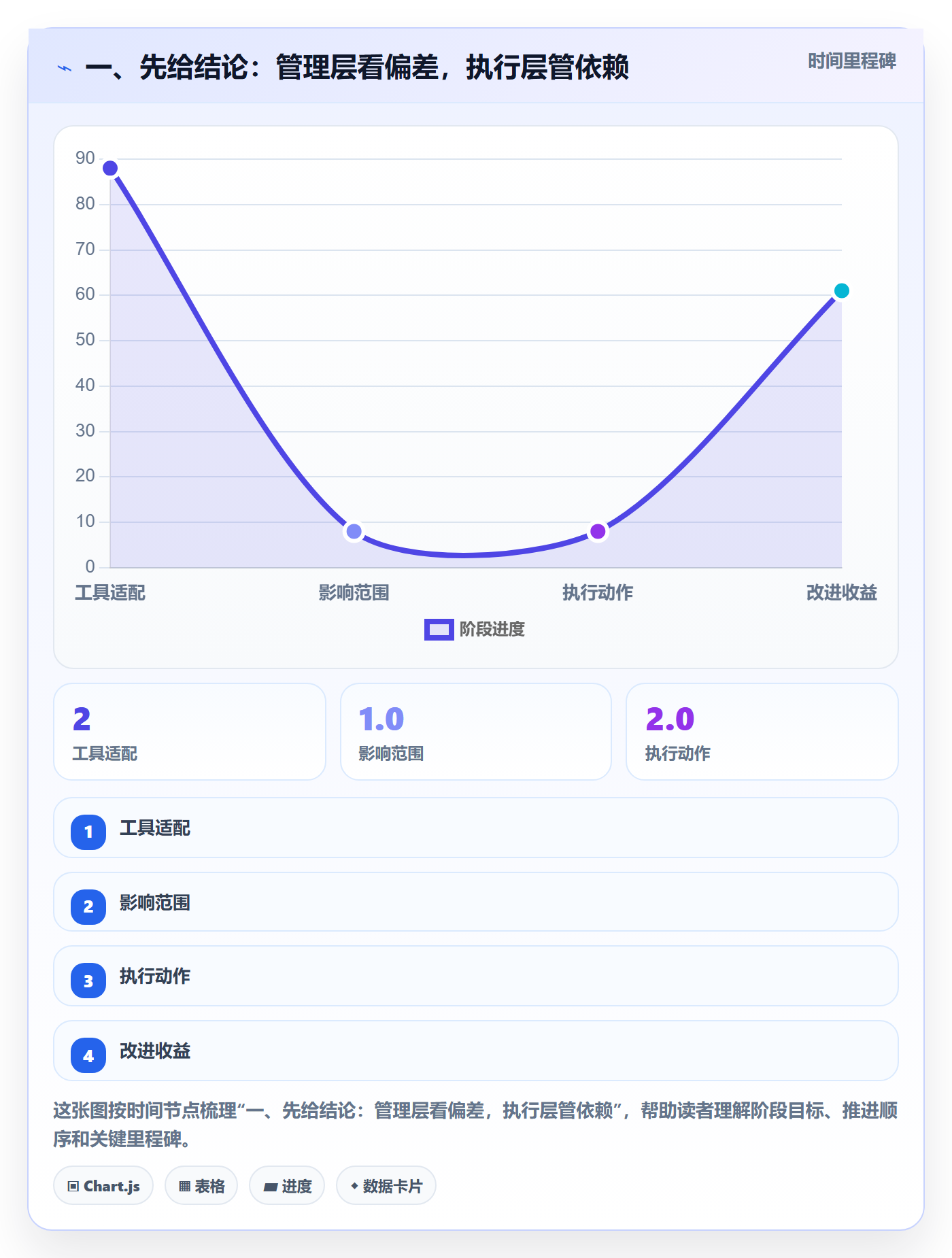
Task: Click the stat value 2 above 工具适配
Action: coord(82,719)
